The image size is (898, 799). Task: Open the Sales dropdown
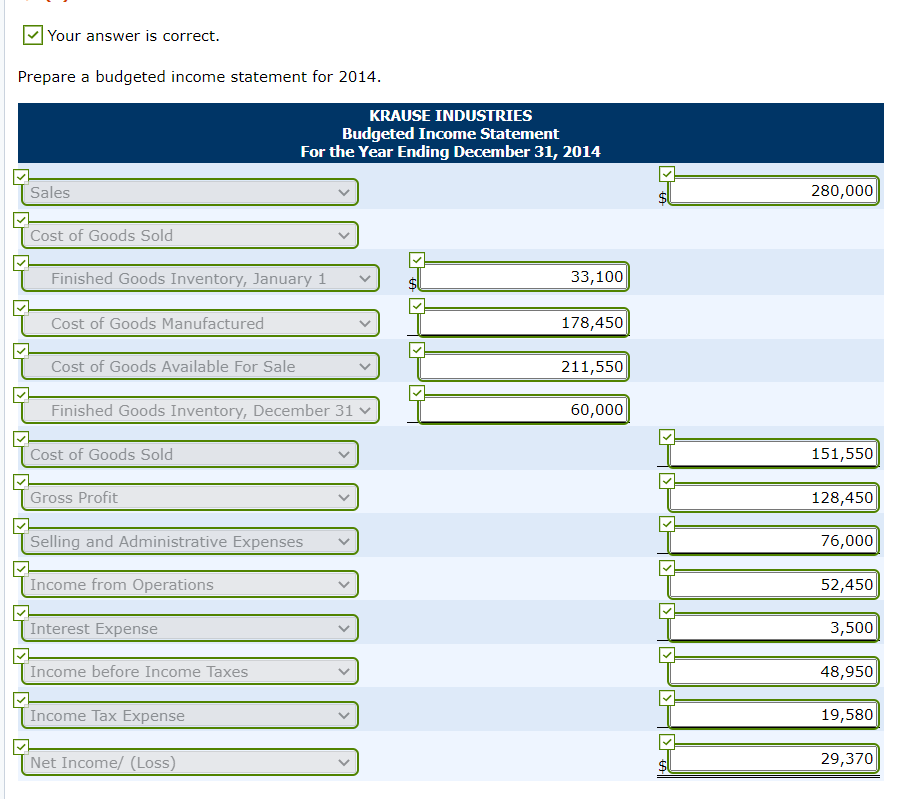point(190,192)
